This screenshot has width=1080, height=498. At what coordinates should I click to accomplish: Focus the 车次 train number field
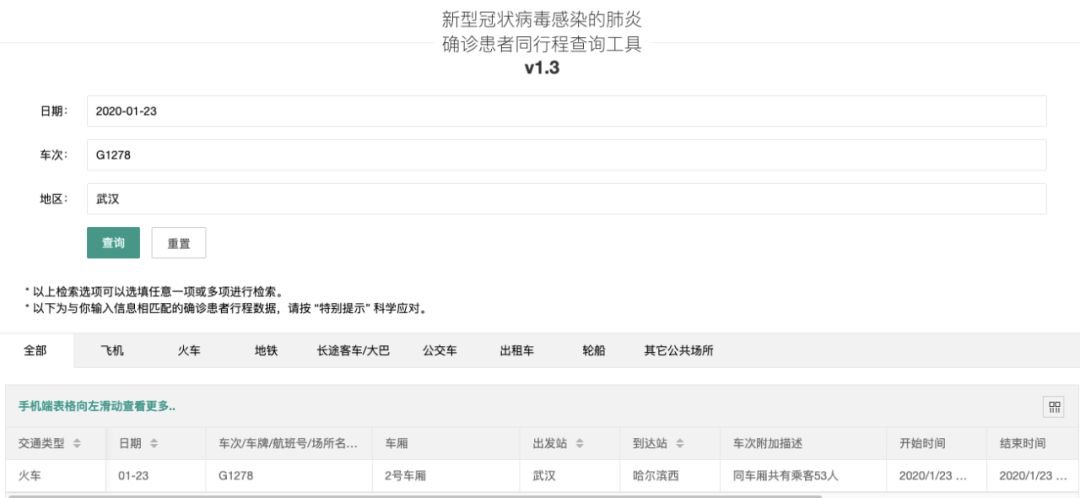pyautogui.click(x=566, y=155)
